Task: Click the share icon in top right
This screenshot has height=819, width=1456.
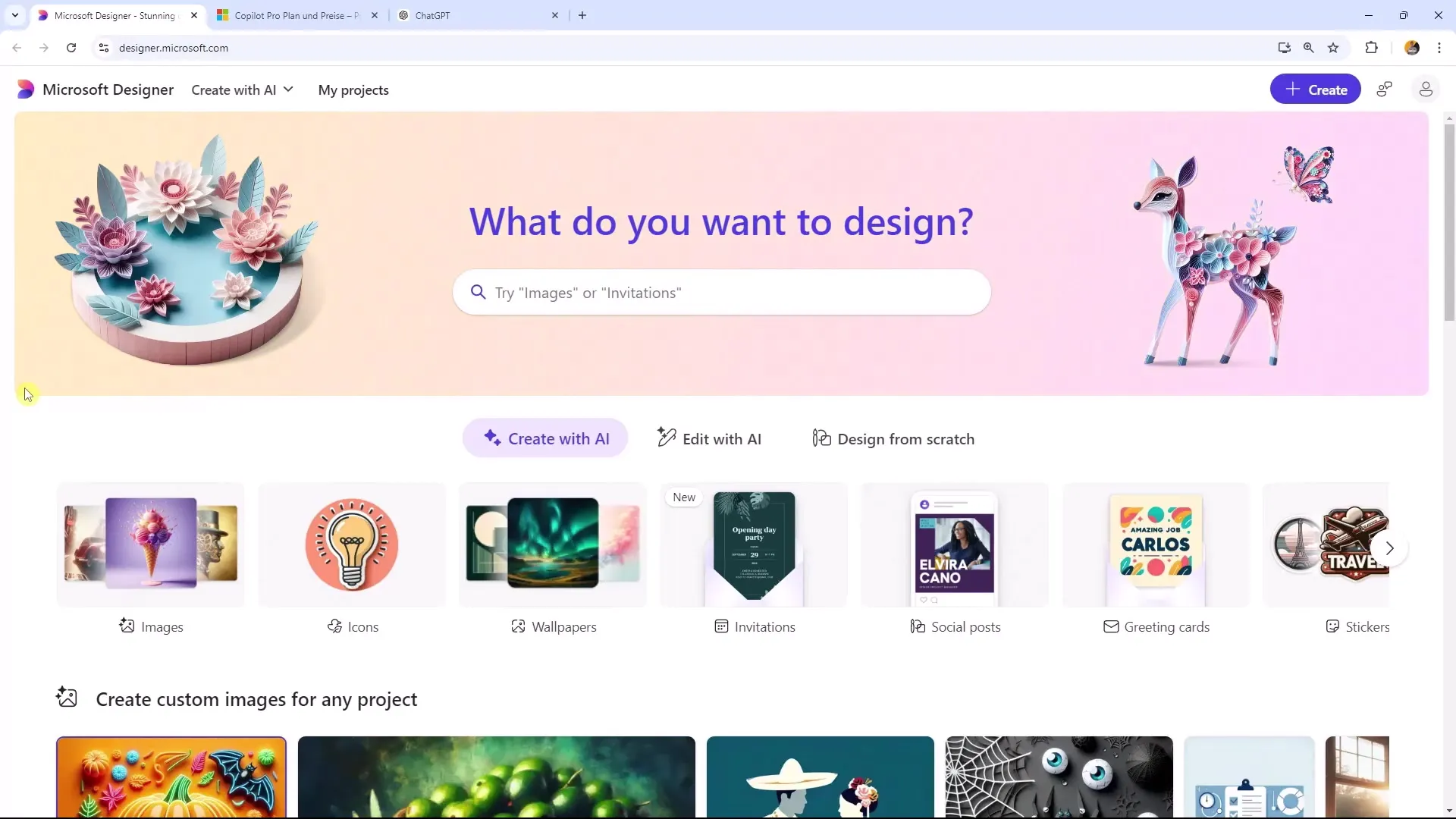Action: [1385, 89]
